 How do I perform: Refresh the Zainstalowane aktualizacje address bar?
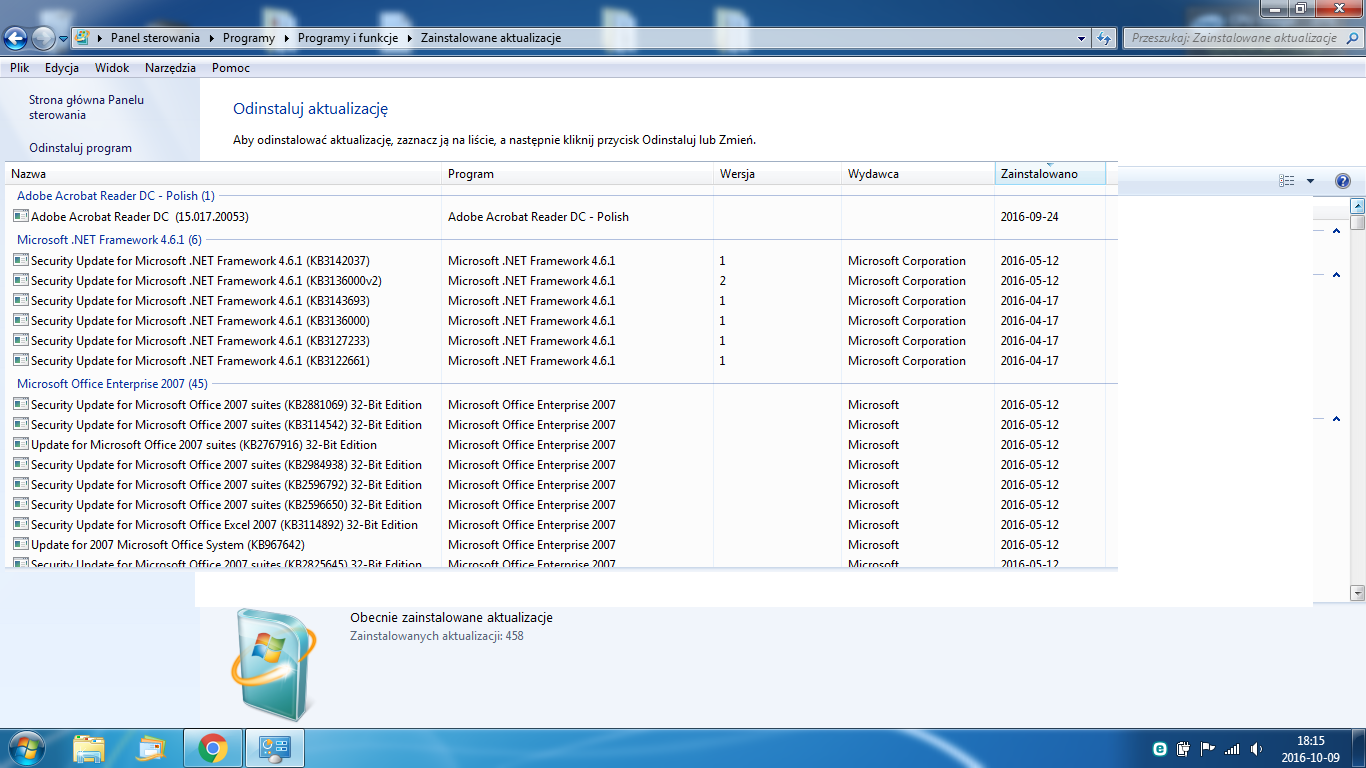[x=1104, y=38]
